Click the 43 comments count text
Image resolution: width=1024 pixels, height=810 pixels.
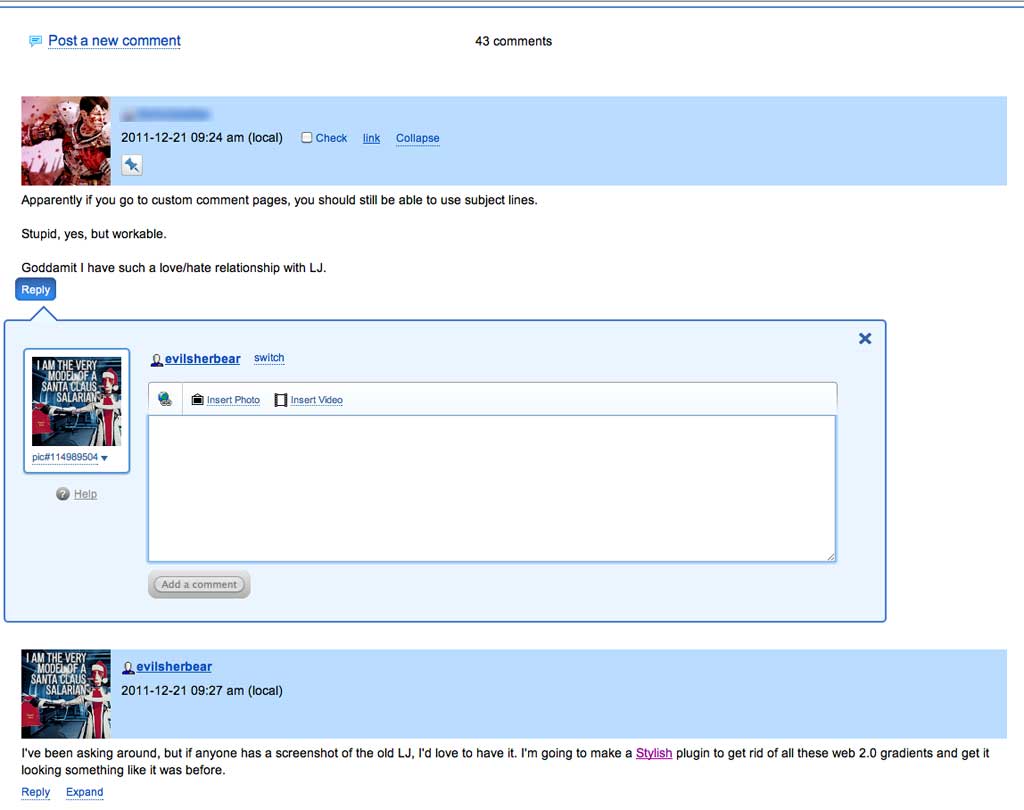513,41
